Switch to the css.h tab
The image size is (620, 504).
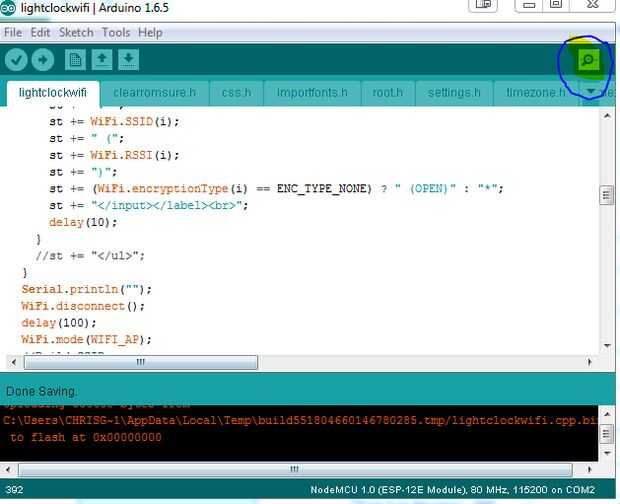[x=236, y=93]
